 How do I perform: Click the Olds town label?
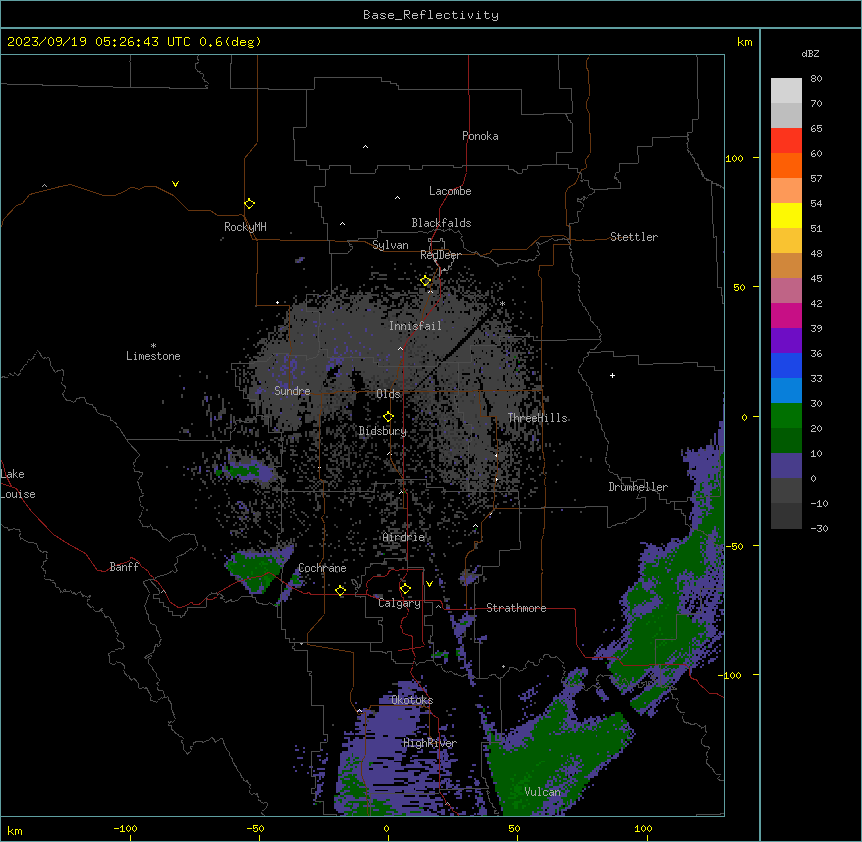[x=388, y=394]
